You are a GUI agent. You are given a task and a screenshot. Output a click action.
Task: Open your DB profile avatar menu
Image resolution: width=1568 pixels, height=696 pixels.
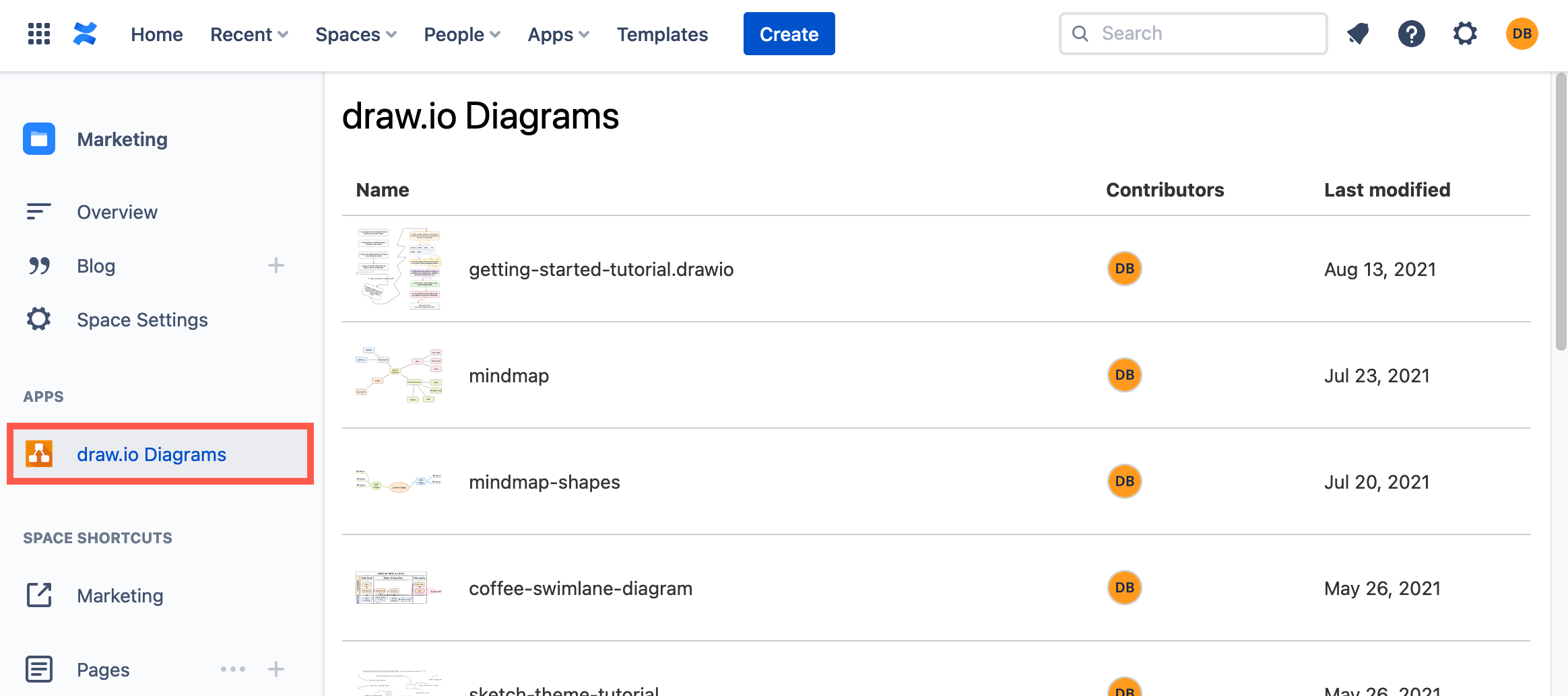[1522, 34]
